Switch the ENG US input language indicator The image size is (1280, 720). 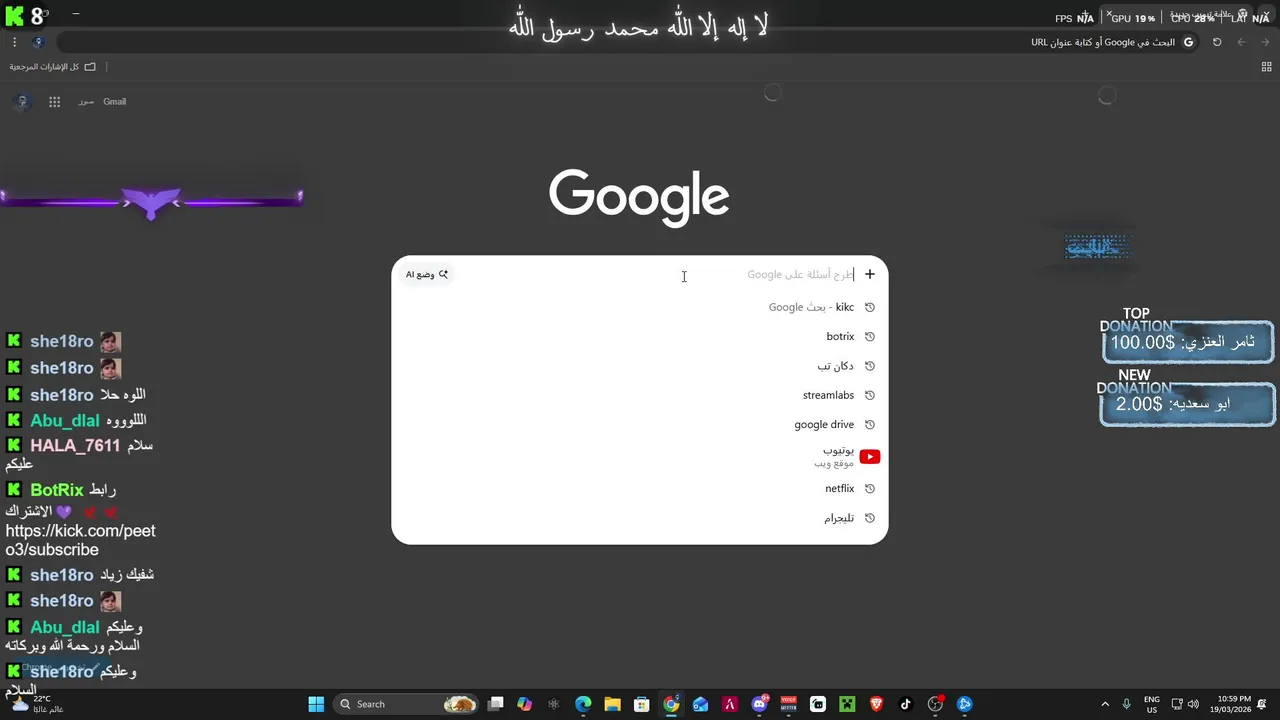point(1152,704)
